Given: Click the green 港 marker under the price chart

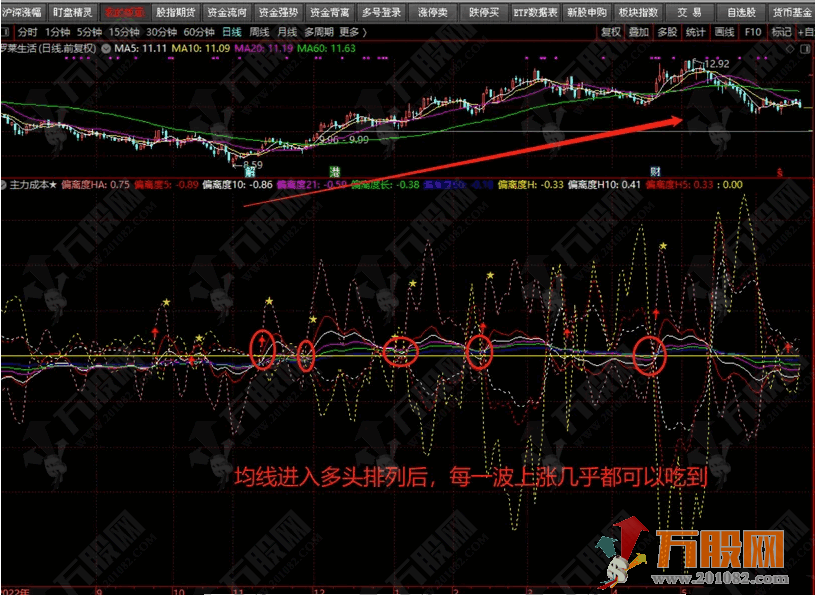Looking at the screenshot, I should click(335, 172).
